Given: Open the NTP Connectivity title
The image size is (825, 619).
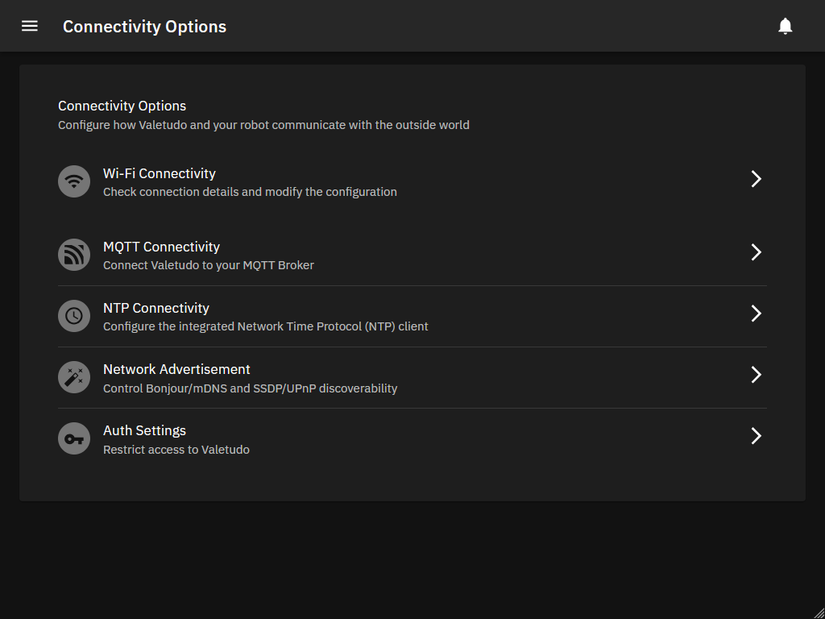Looking at the screenshot, I should (x=156, y=308).
